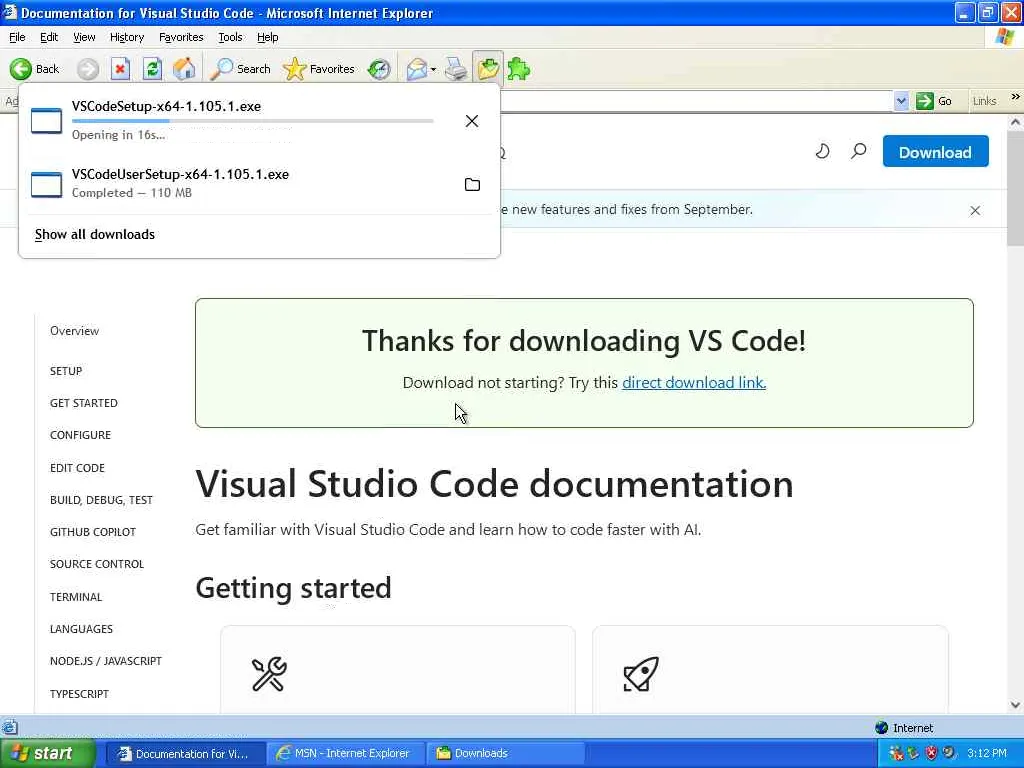
Task: Expand GITHUB COPILOT sidebar section
Action: pyautogui.click(x=93, y=532)
